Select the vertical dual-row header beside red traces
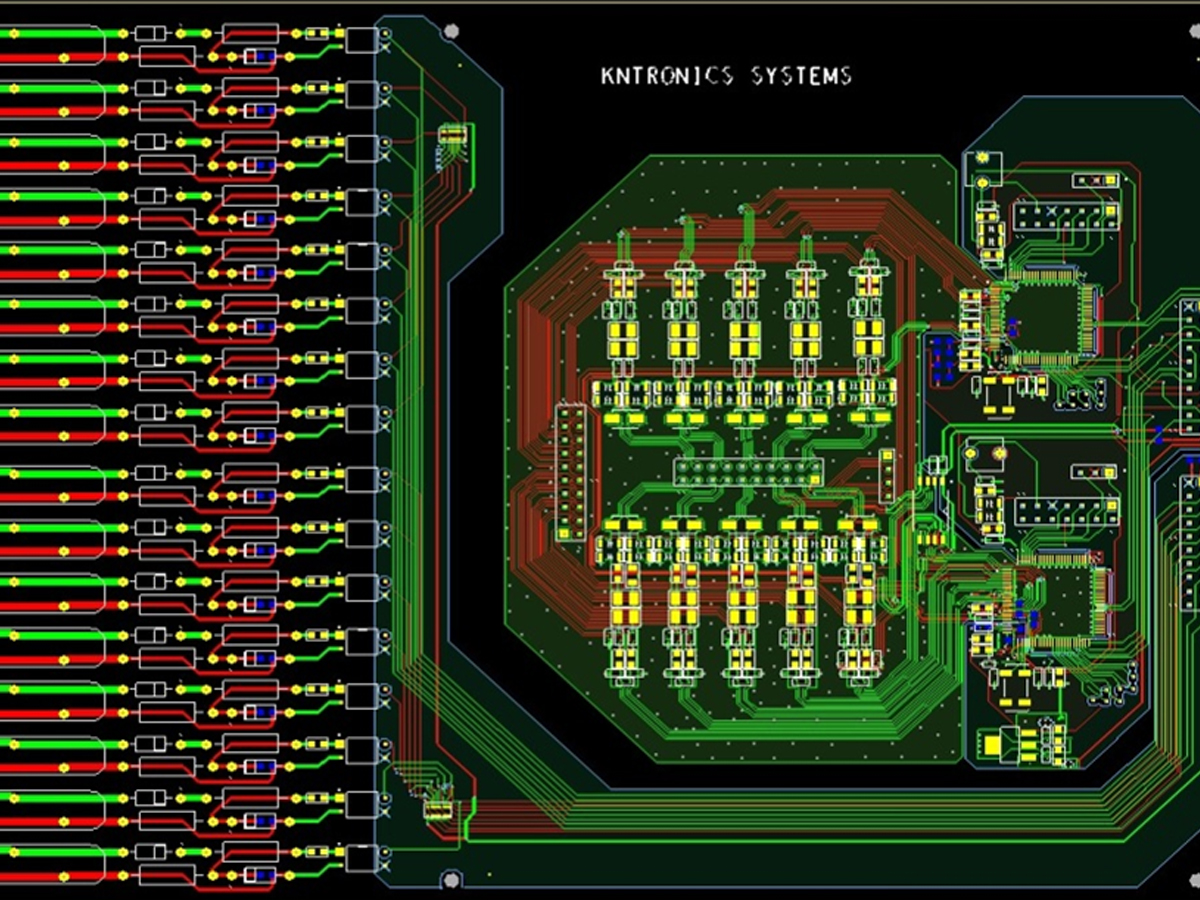This screenshot has width=1200, height=900. click(x=571, y=472)
